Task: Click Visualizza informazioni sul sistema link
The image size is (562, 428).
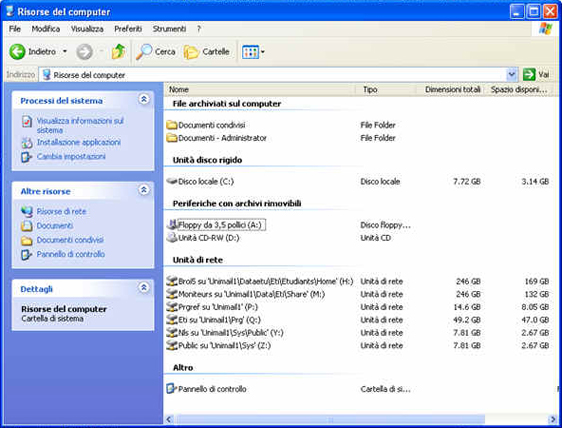Action: [80, 125]
